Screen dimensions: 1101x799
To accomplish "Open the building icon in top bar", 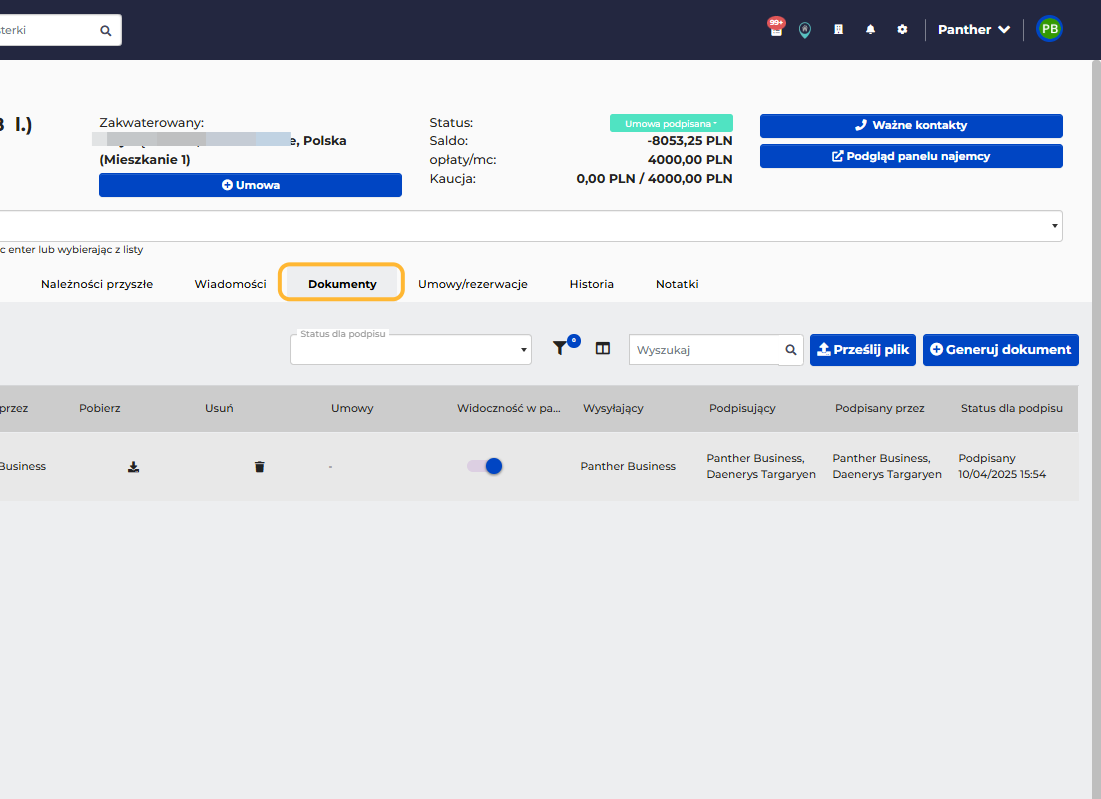I will coord(838,29).
